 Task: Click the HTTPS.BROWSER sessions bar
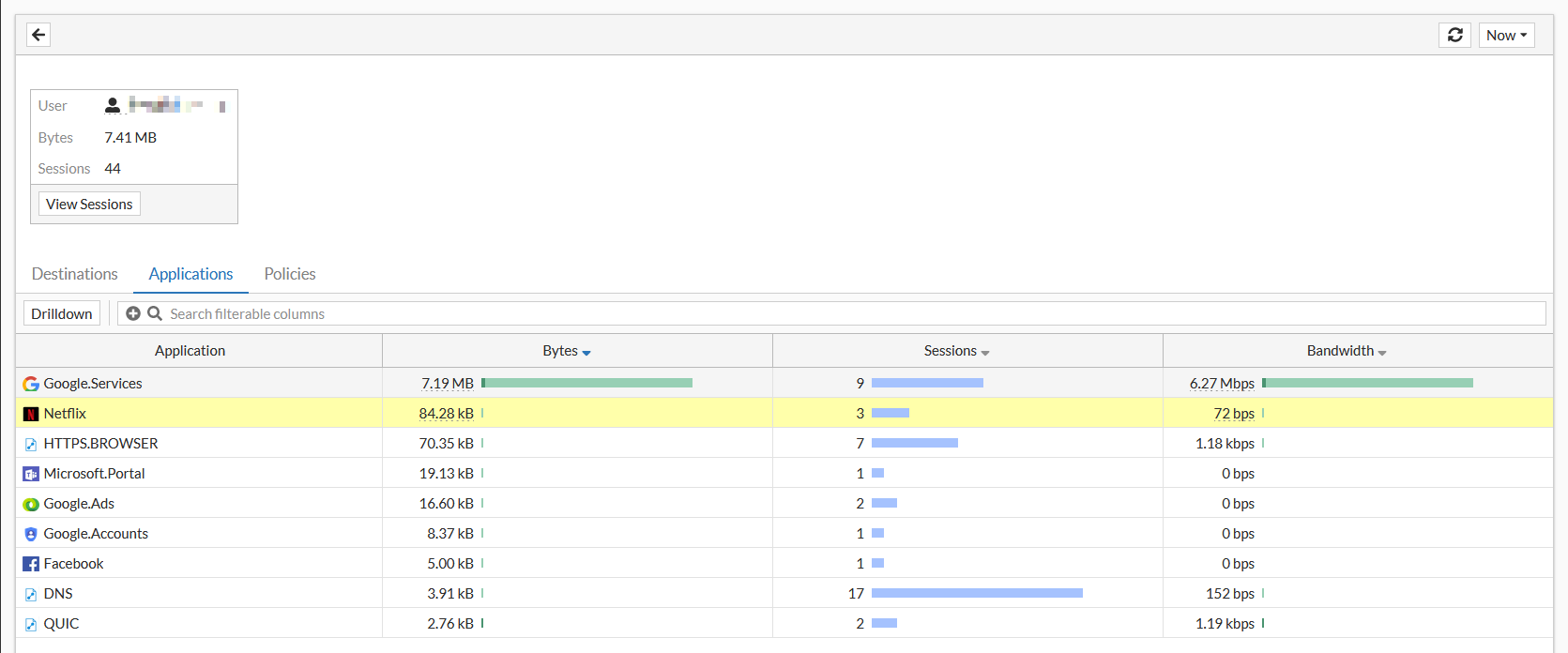click(x=915, y=443)
